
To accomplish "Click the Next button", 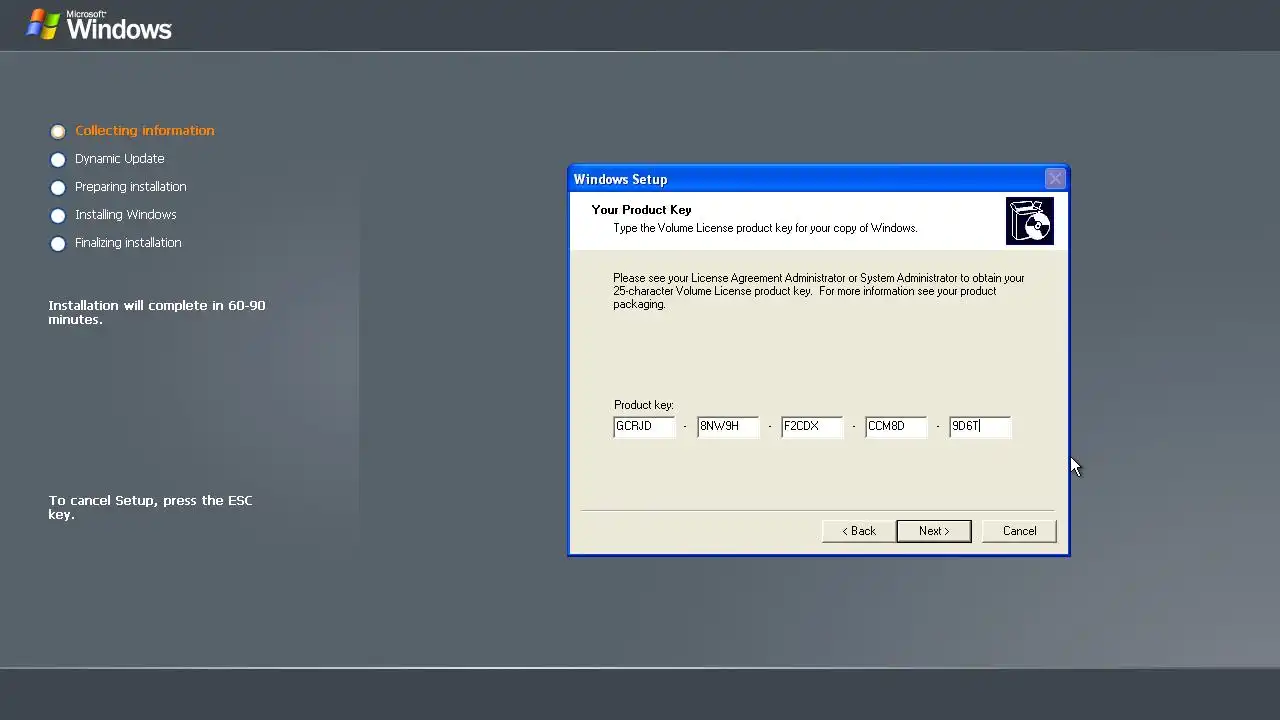I will [x=933, y=531].
